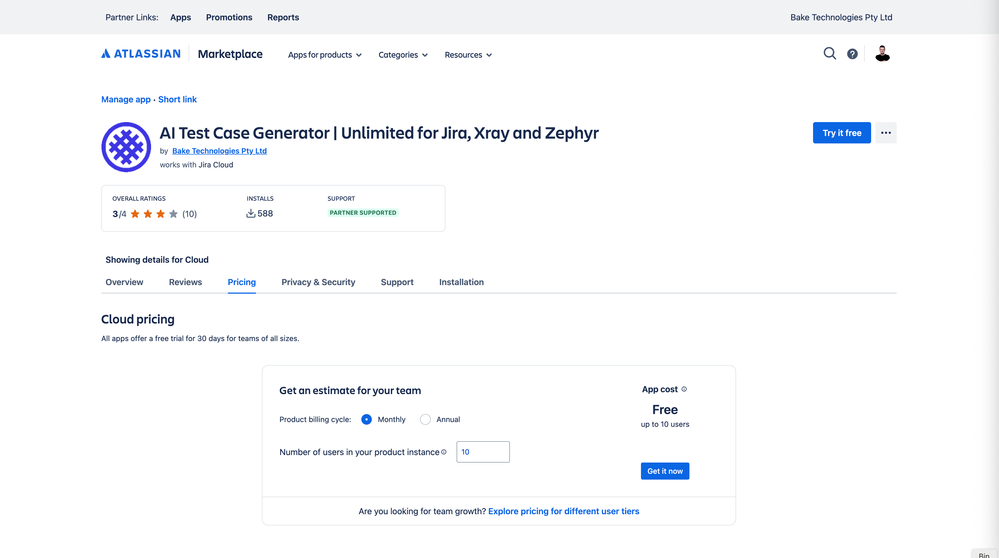The height and width of the screenshot is (558, 999).
Task: Switch to the Reviews tab
Action: coord(185,282)
